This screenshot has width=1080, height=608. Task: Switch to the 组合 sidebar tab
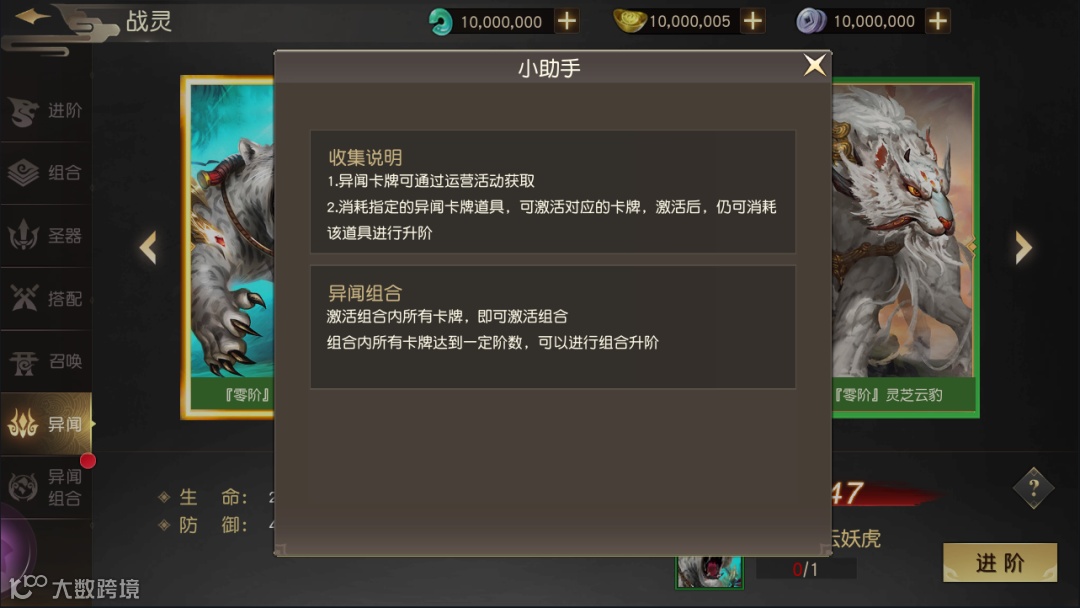point(46,173)
